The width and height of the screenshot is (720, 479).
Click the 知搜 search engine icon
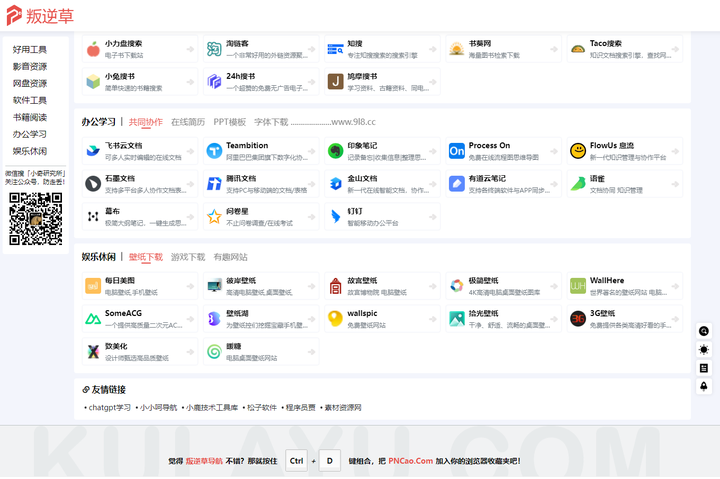click(336, 49)
